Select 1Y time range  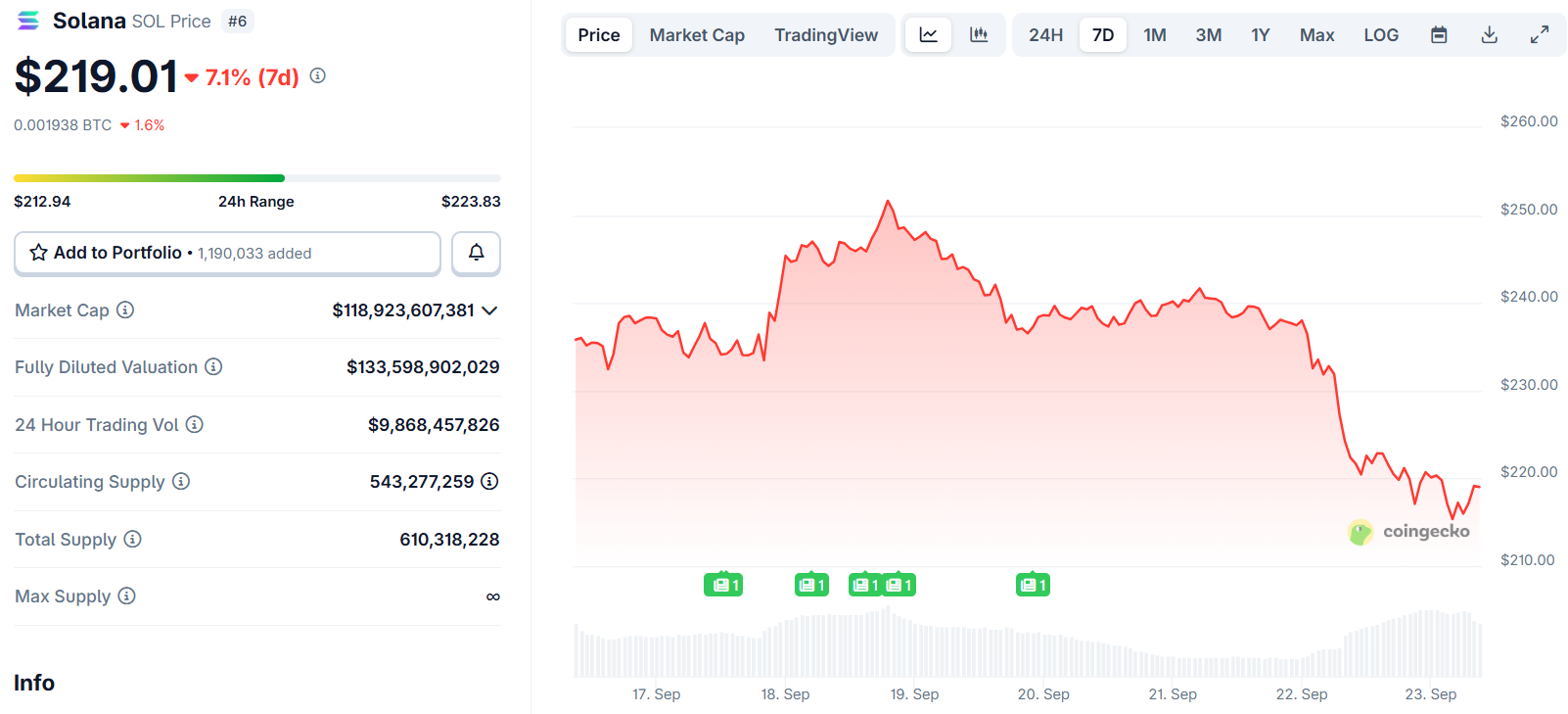pos(1261,35)
